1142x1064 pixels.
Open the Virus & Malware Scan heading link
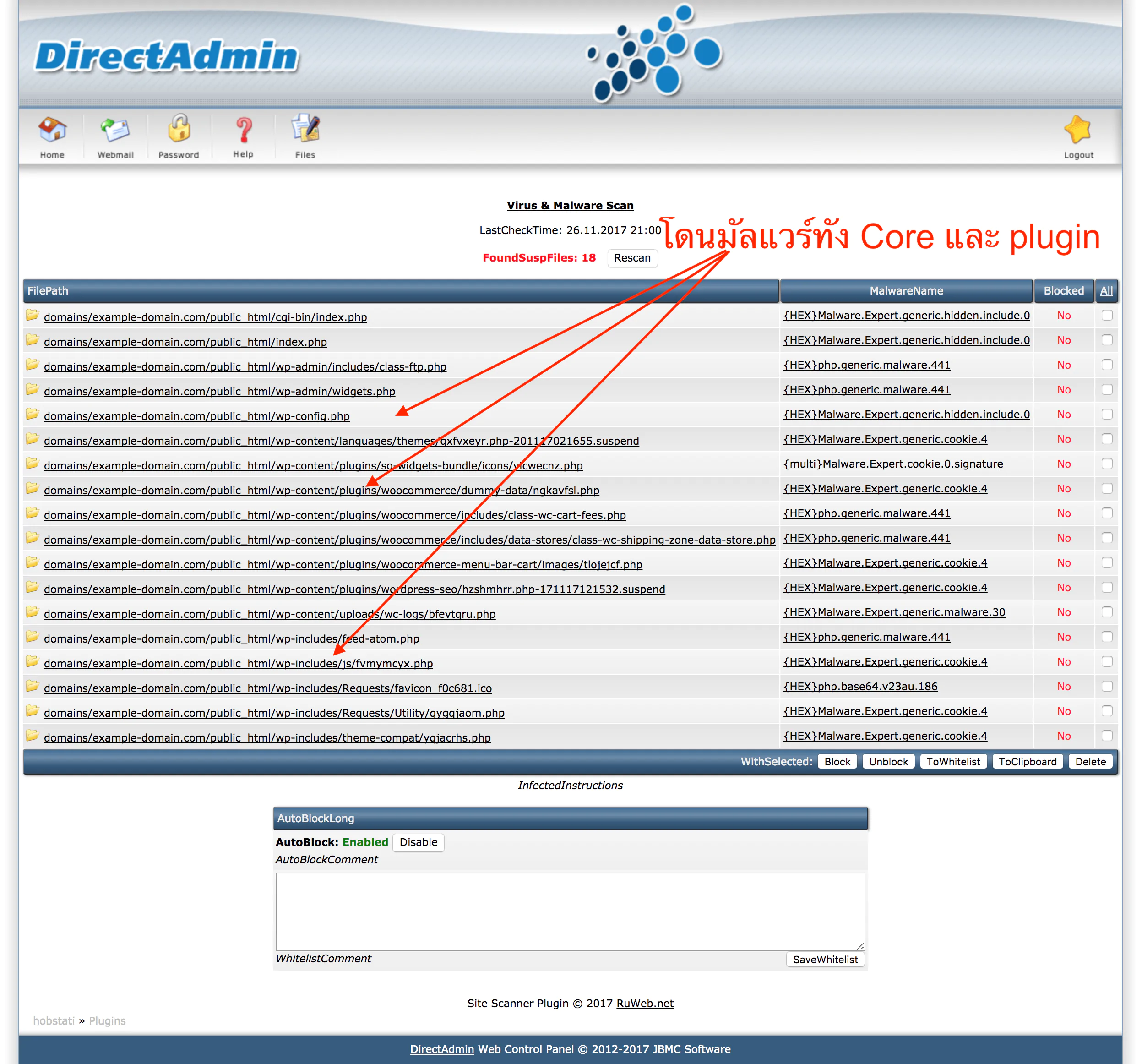click(570, 206)
